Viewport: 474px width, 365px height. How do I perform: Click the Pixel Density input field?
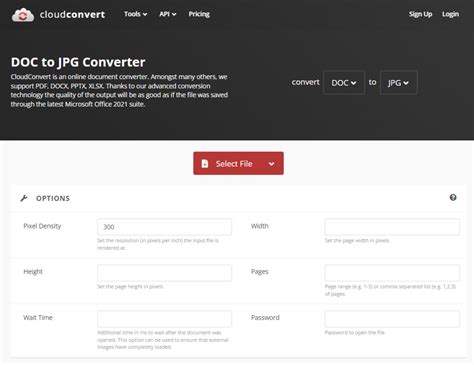164,227
